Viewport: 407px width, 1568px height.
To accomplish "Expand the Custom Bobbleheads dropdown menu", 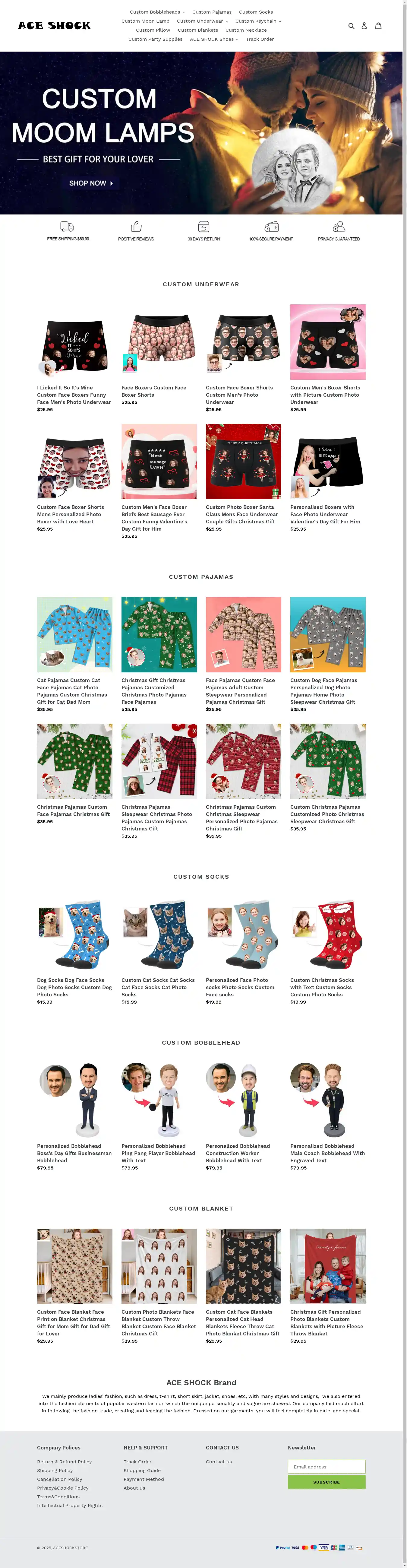I will tap(157, 12).
